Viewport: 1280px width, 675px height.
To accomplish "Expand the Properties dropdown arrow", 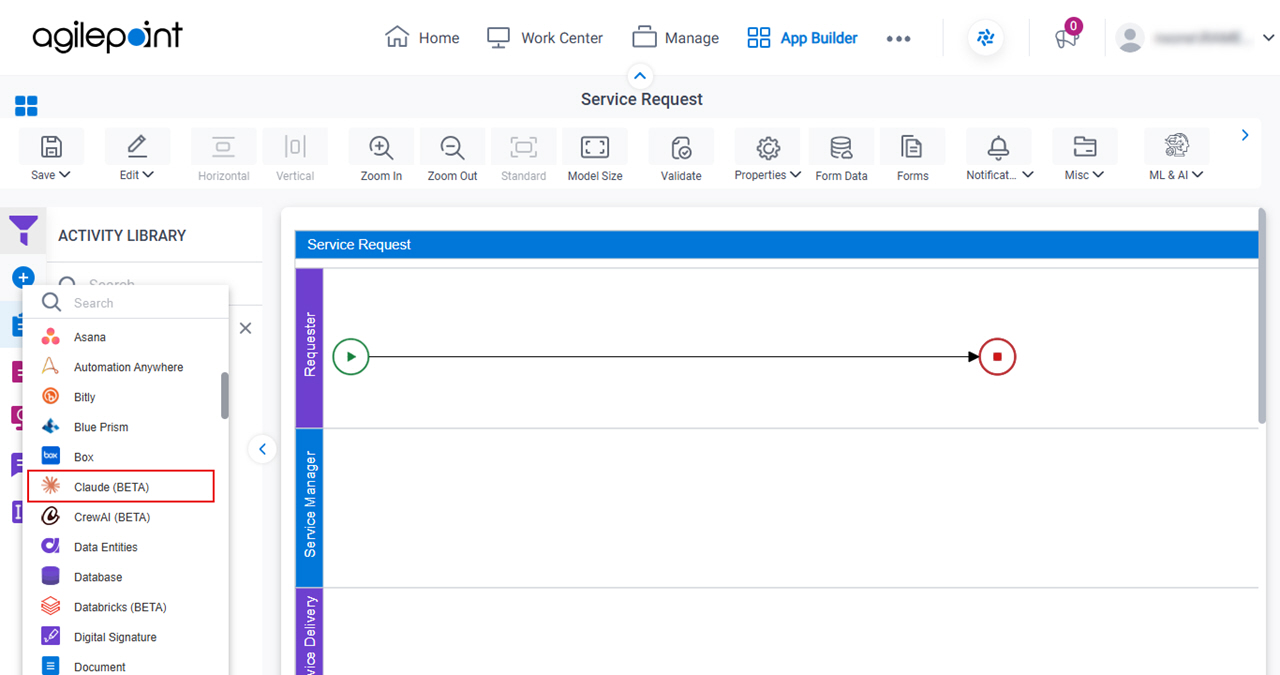I will click(x=795, y=174).
